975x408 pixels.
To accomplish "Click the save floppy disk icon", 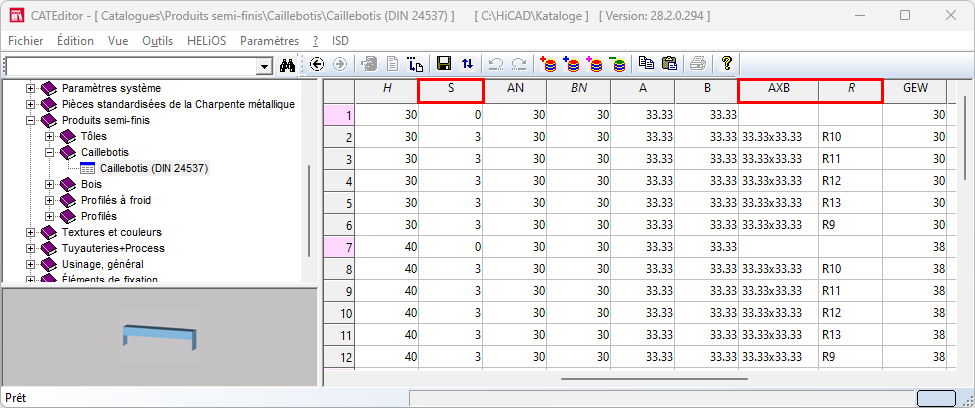I will point(444,63).
